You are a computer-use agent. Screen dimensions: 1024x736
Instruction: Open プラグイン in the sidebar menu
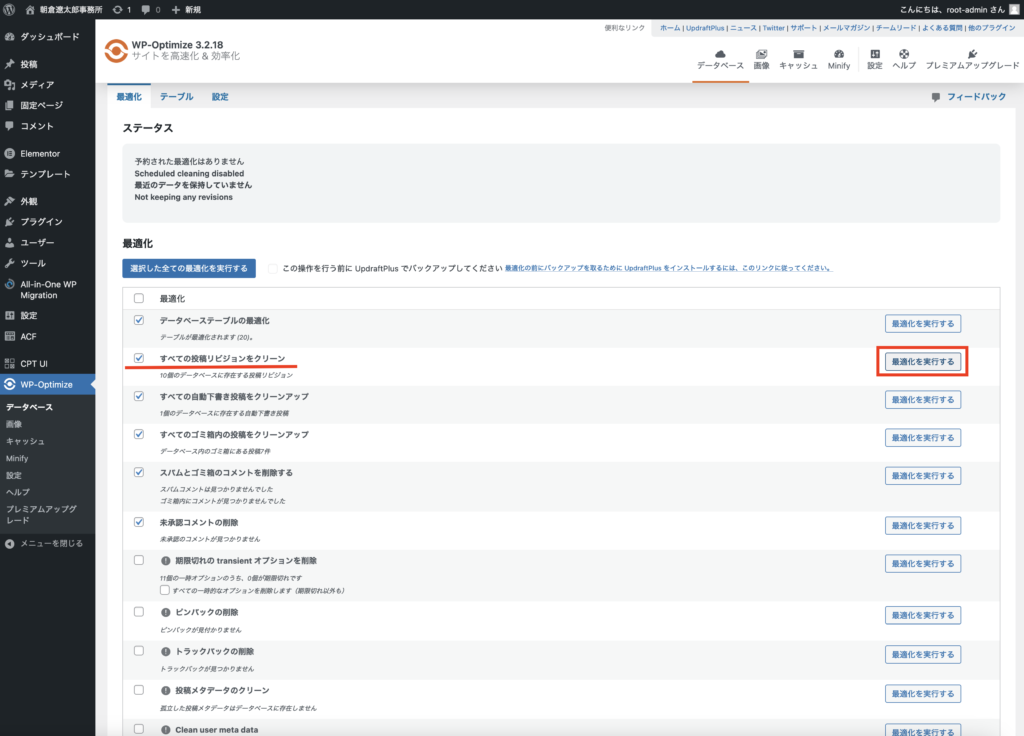tap(41, 222)
